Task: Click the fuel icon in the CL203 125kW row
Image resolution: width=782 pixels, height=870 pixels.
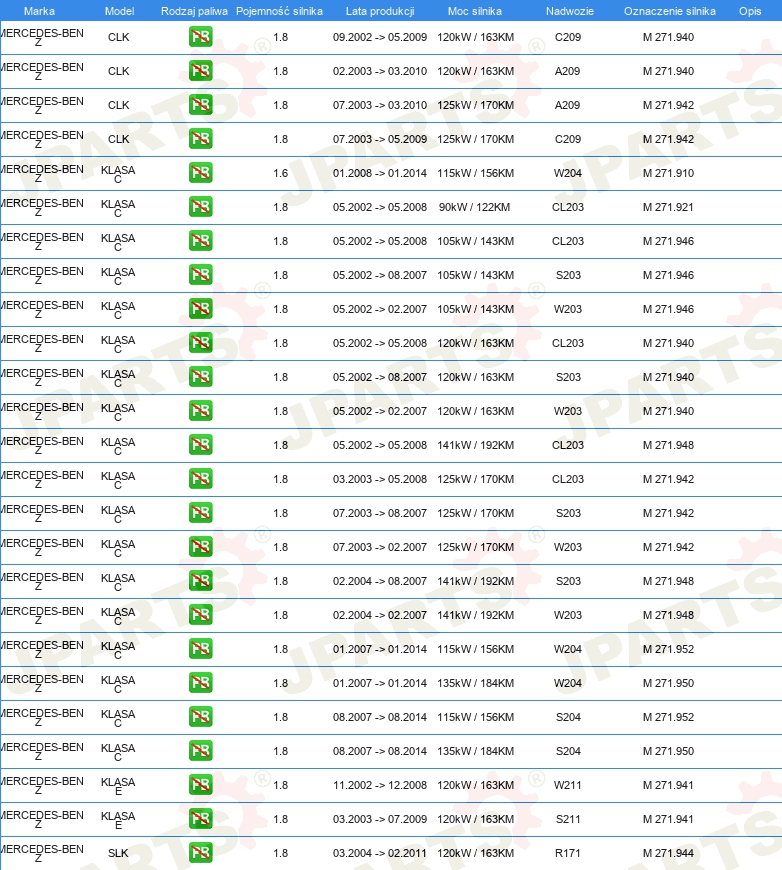Action: 200,479
